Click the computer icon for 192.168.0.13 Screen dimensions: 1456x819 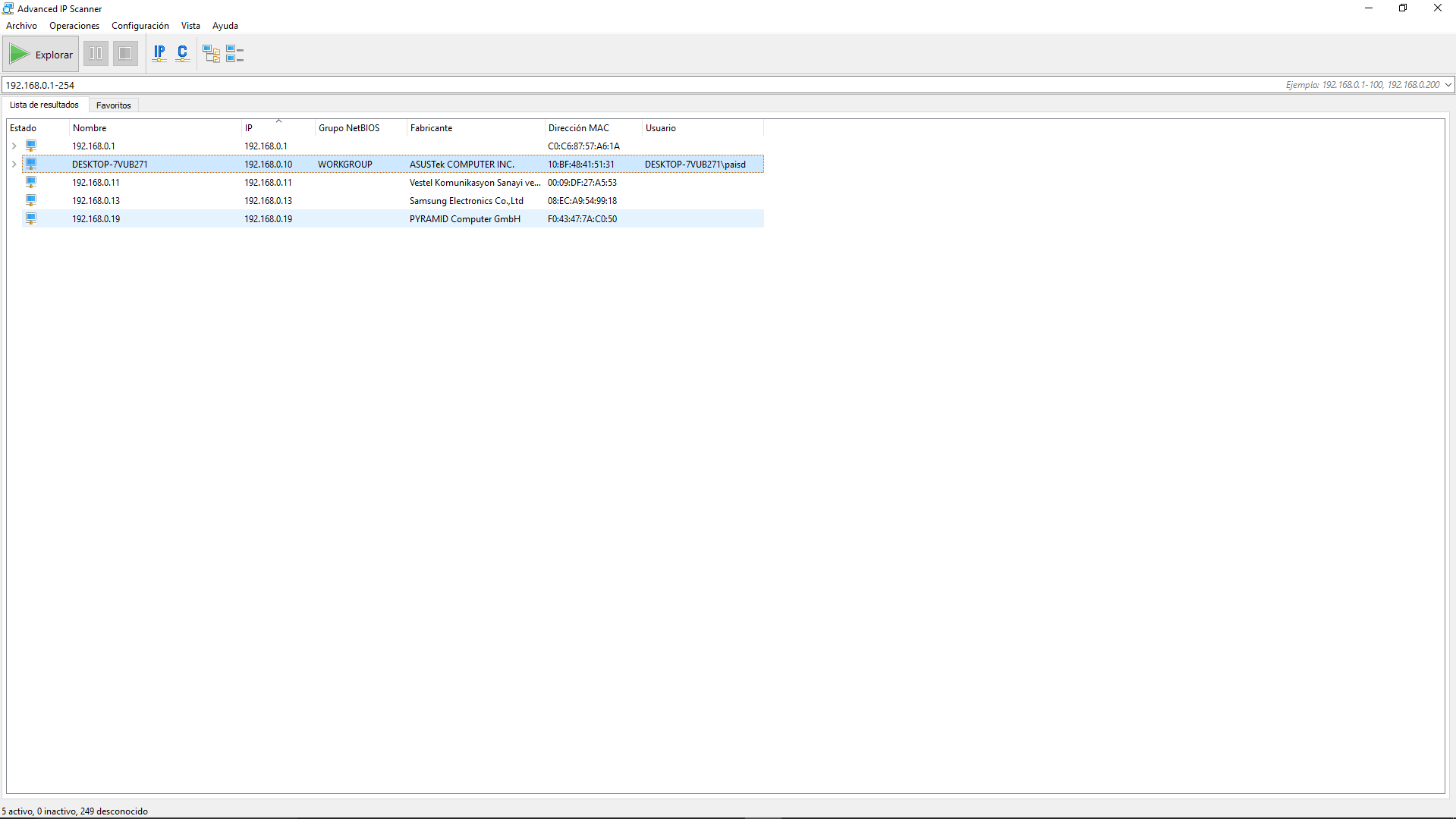pos(31,200)
